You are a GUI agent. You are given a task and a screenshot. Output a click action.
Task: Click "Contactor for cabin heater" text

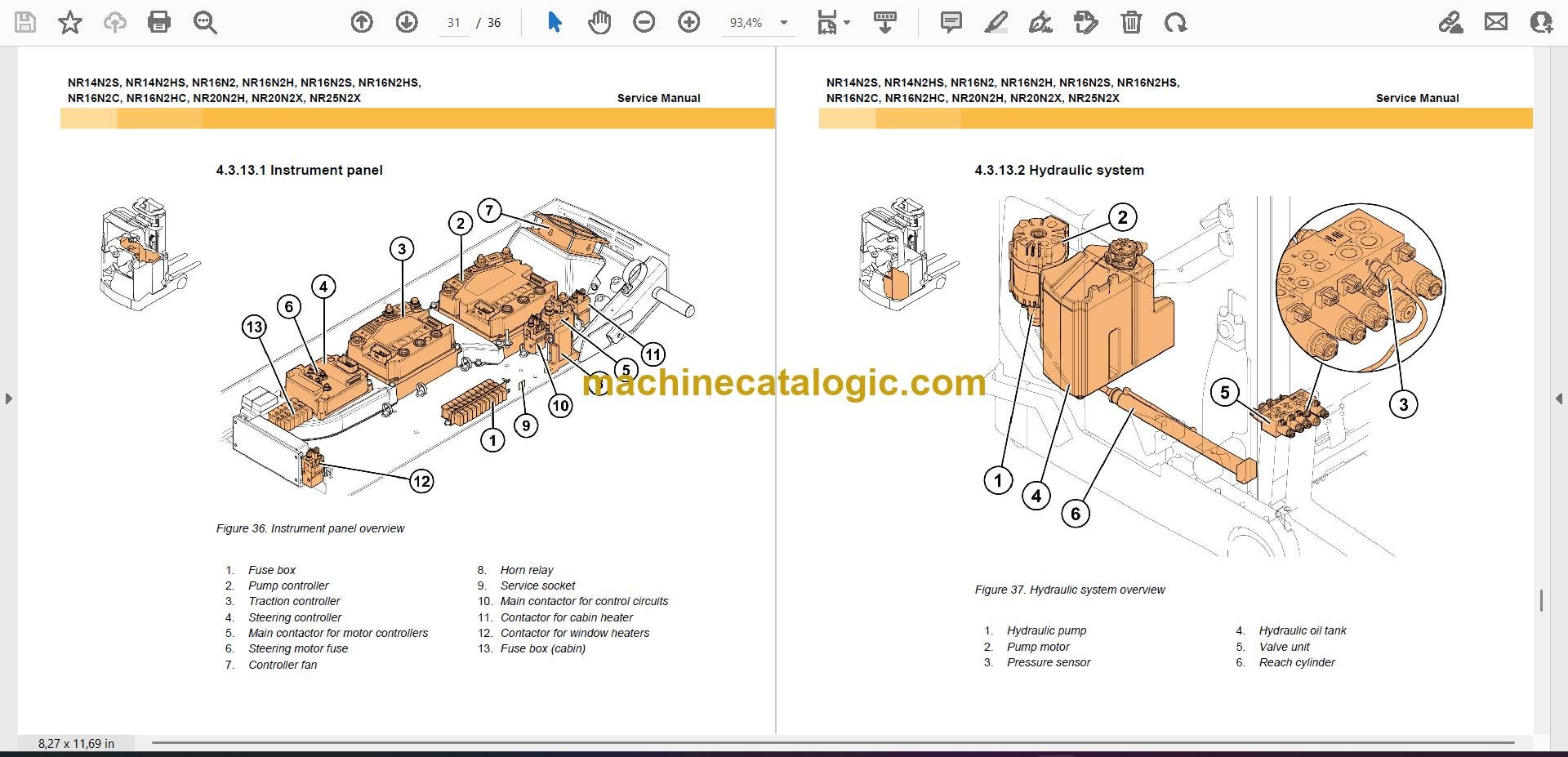coord(567,617)
